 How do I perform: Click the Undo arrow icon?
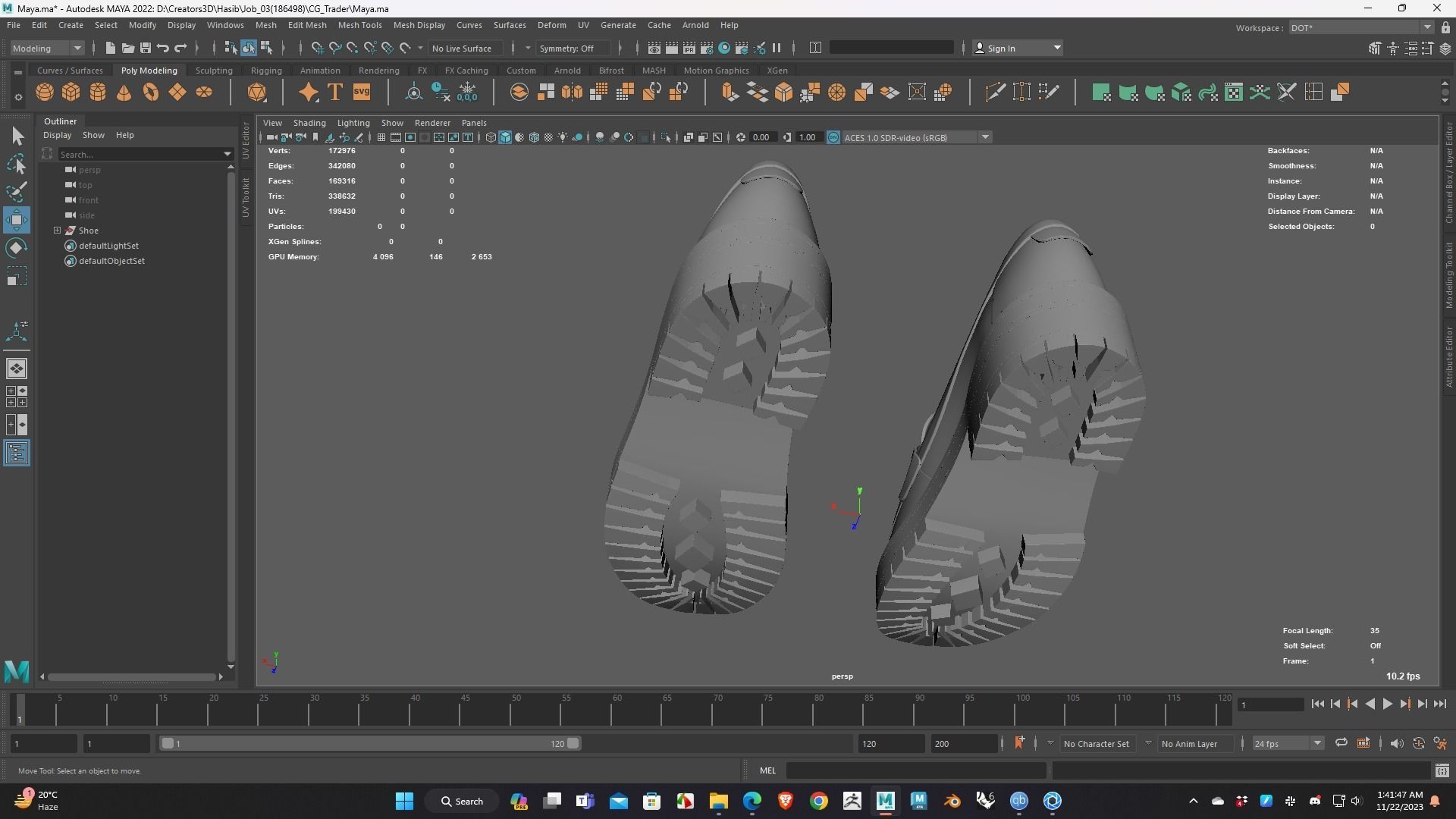coord(162,48)
